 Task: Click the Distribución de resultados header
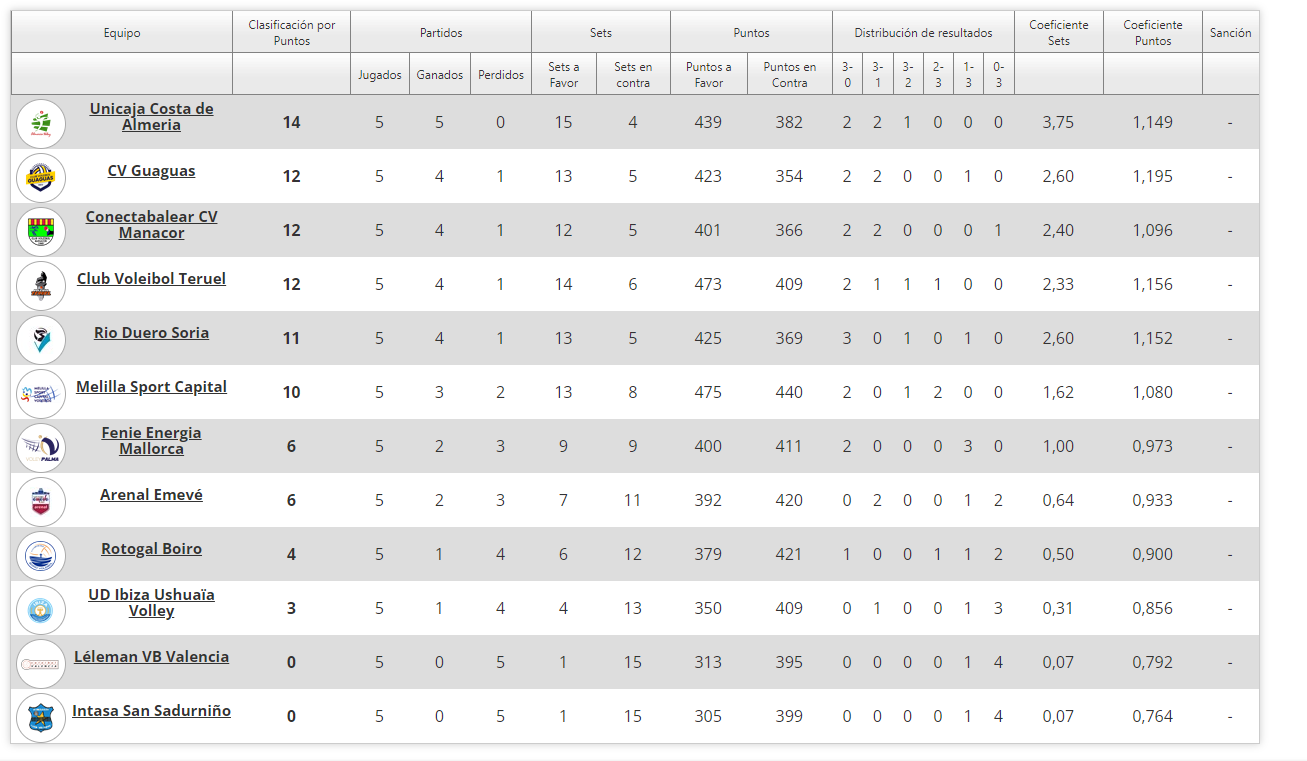(923, 33)
